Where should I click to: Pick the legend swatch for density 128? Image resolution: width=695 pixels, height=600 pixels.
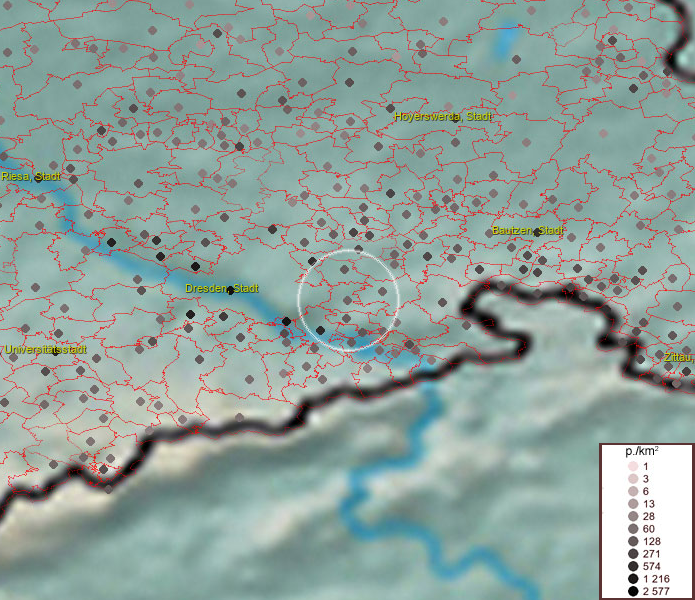tap(633, 541)
